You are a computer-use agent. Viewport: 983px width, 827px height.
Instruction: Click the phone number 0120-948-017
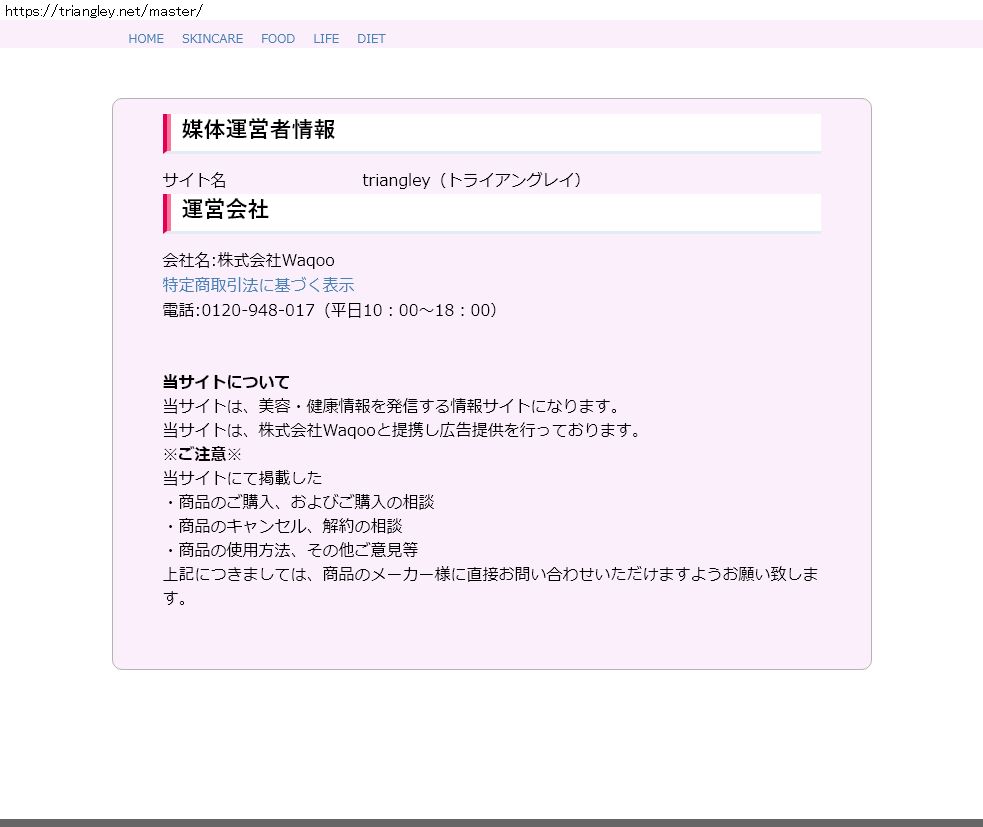pyautogui.click(x=258, y=310)
